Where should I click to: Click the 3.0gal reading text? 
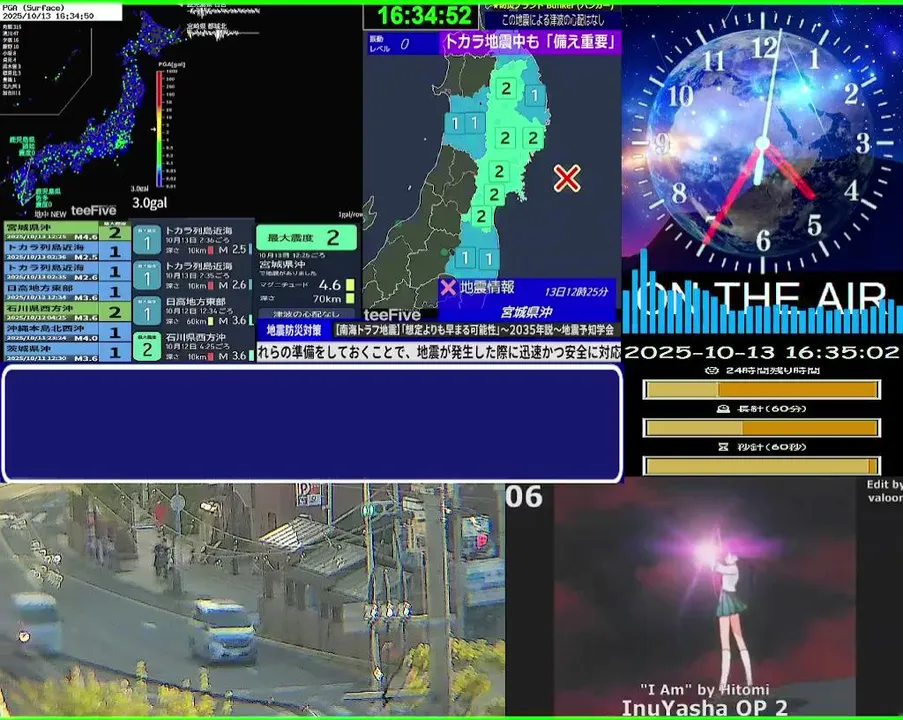click(x=150, y=203)
